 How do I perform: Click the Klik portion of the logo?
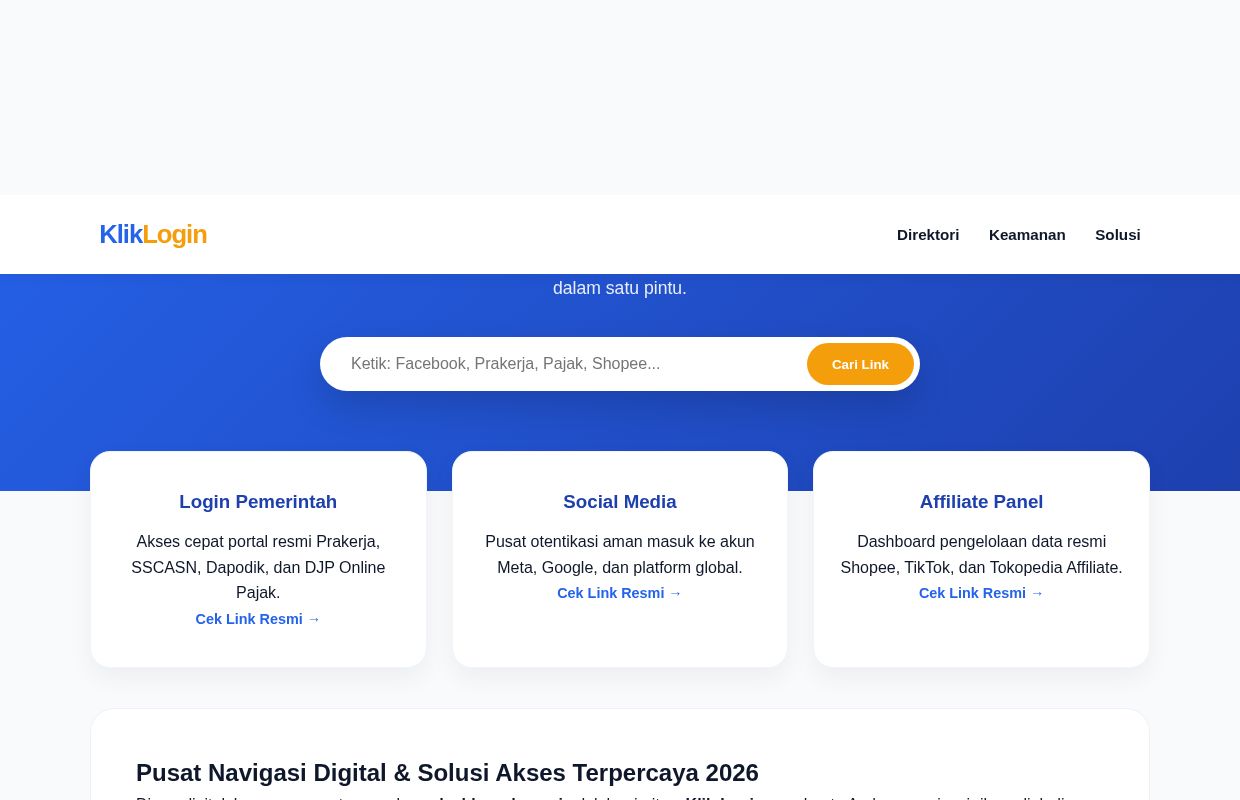[121, 234]
